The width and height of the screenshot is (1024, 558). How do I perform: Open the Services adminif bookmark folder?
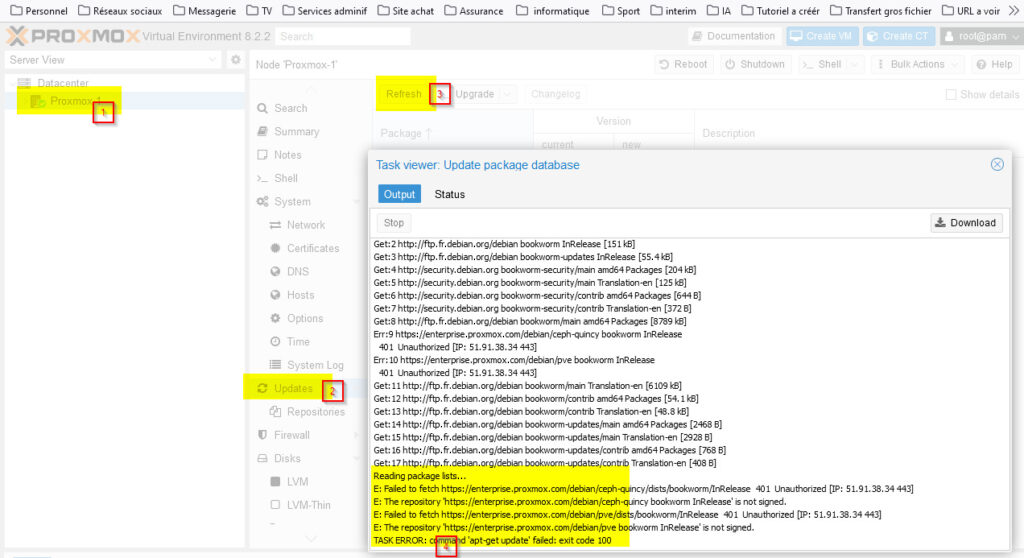325,11
